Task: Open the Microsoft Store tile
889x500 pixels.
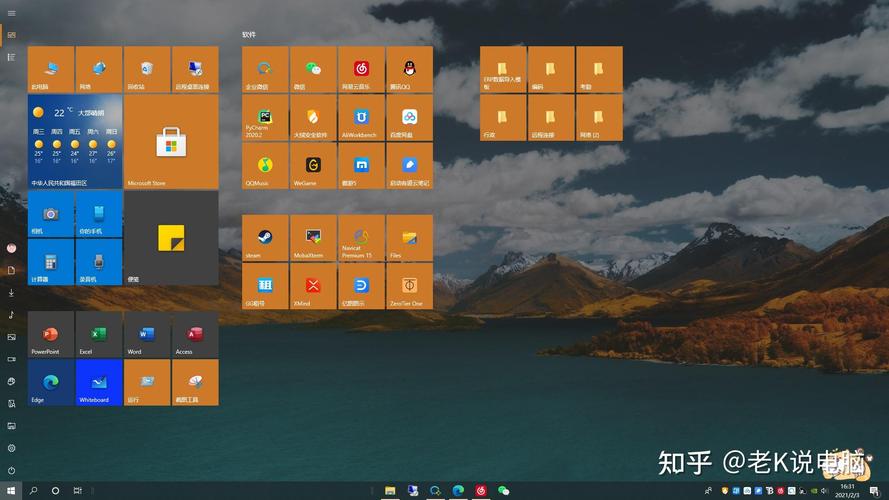Action: [x=171, y=142]
